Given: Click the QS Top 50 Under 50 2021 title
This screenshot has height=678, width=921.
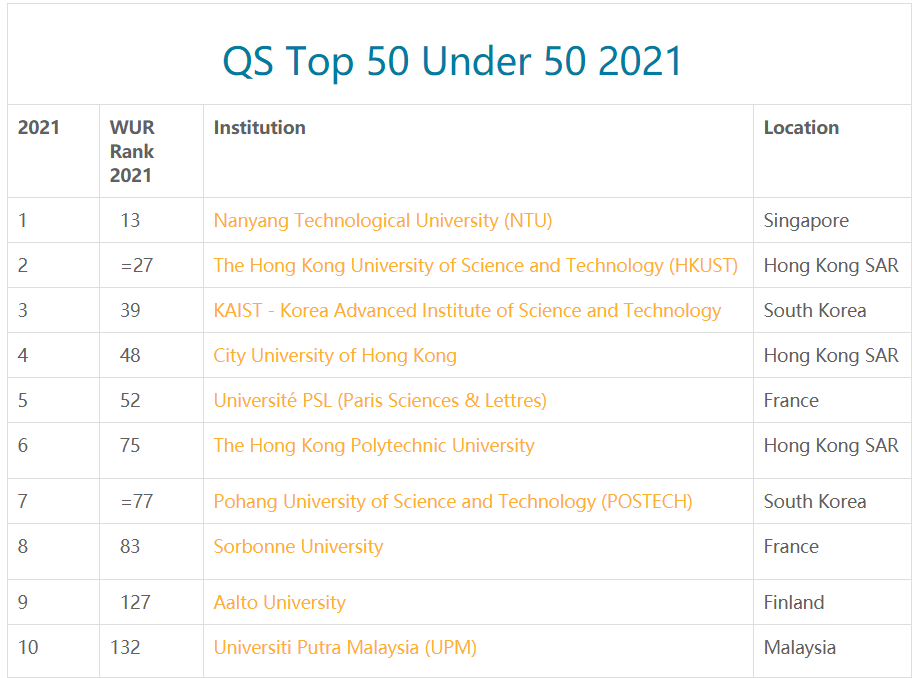Looking at the screenshot, I should [x=452, y=61].
